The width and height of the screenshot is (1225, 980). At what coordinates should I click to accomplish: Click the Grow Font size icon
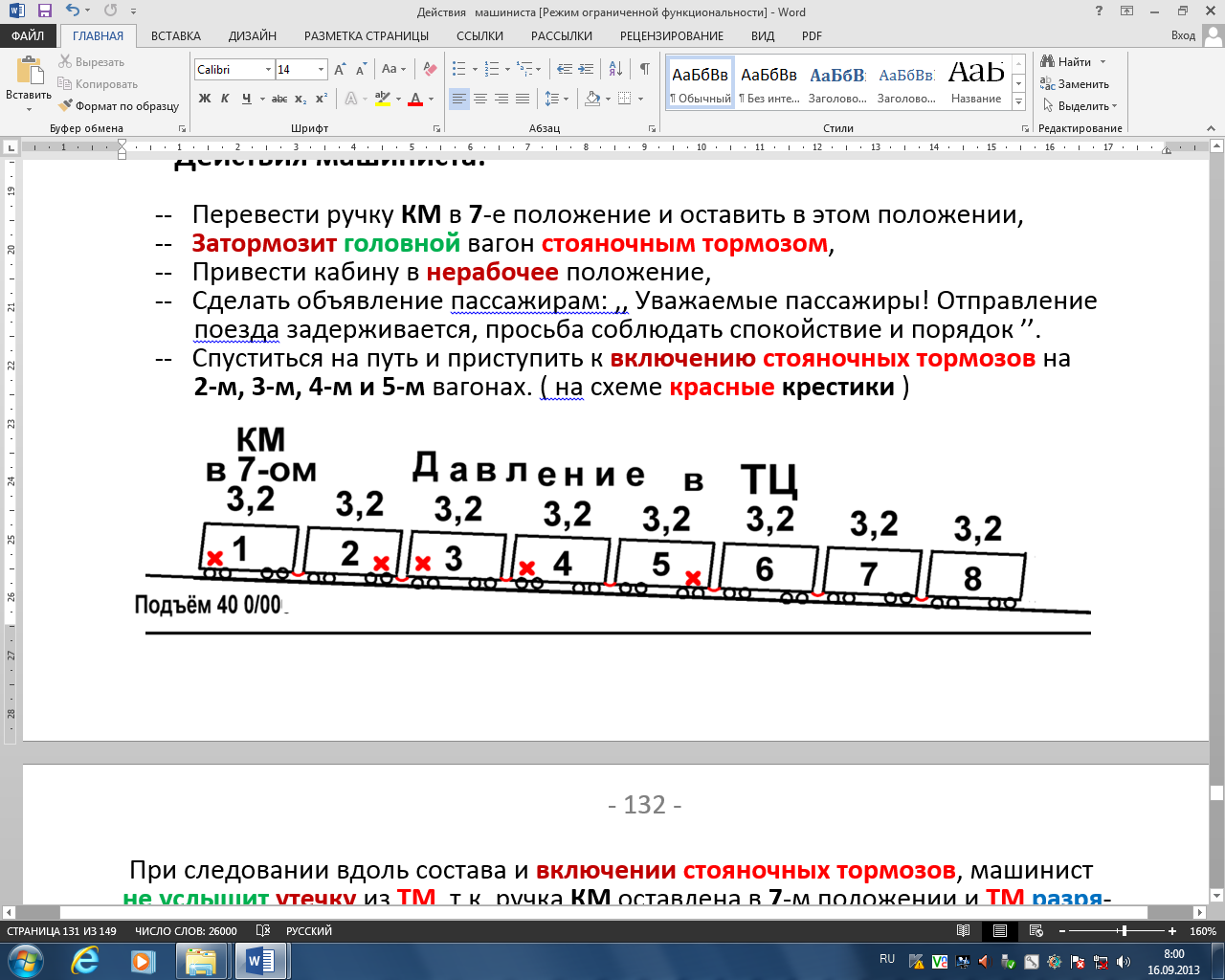[x=340, y=69]
